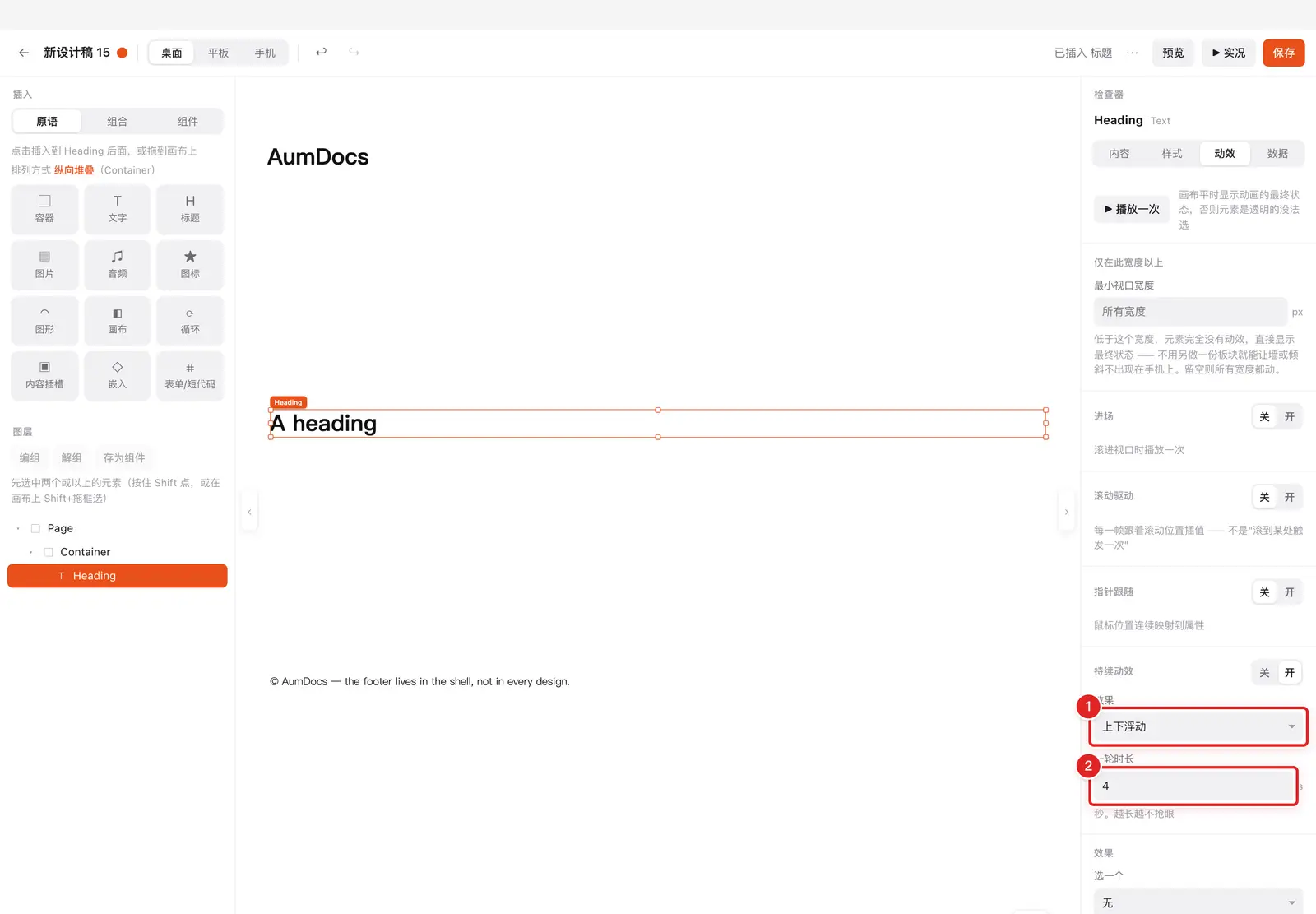
Task: Collapse the Page tree node
Action: coord(18,528)
